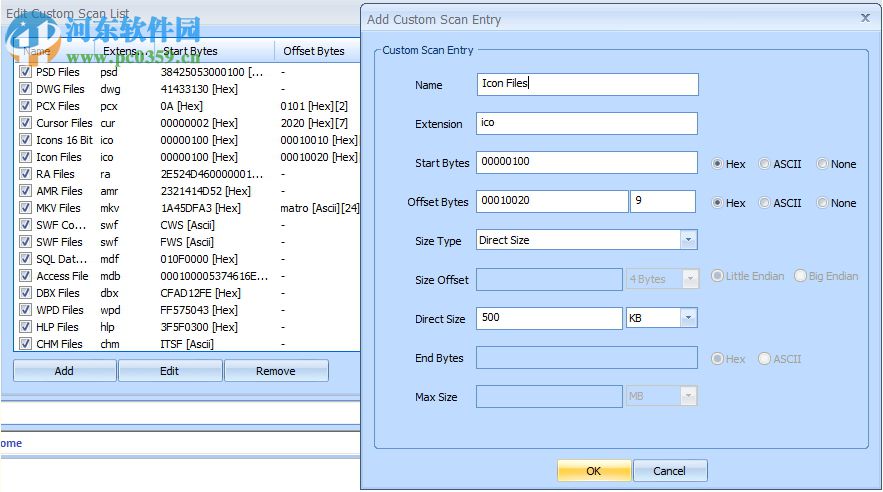Select the Icon Files ico row
Image resolution: width=883 pixels, height=492 pixels.
186,156
